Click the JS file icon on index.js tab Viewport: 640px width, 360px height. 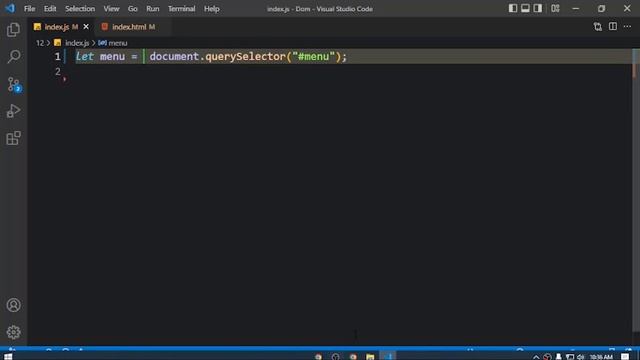coord(38,27)
